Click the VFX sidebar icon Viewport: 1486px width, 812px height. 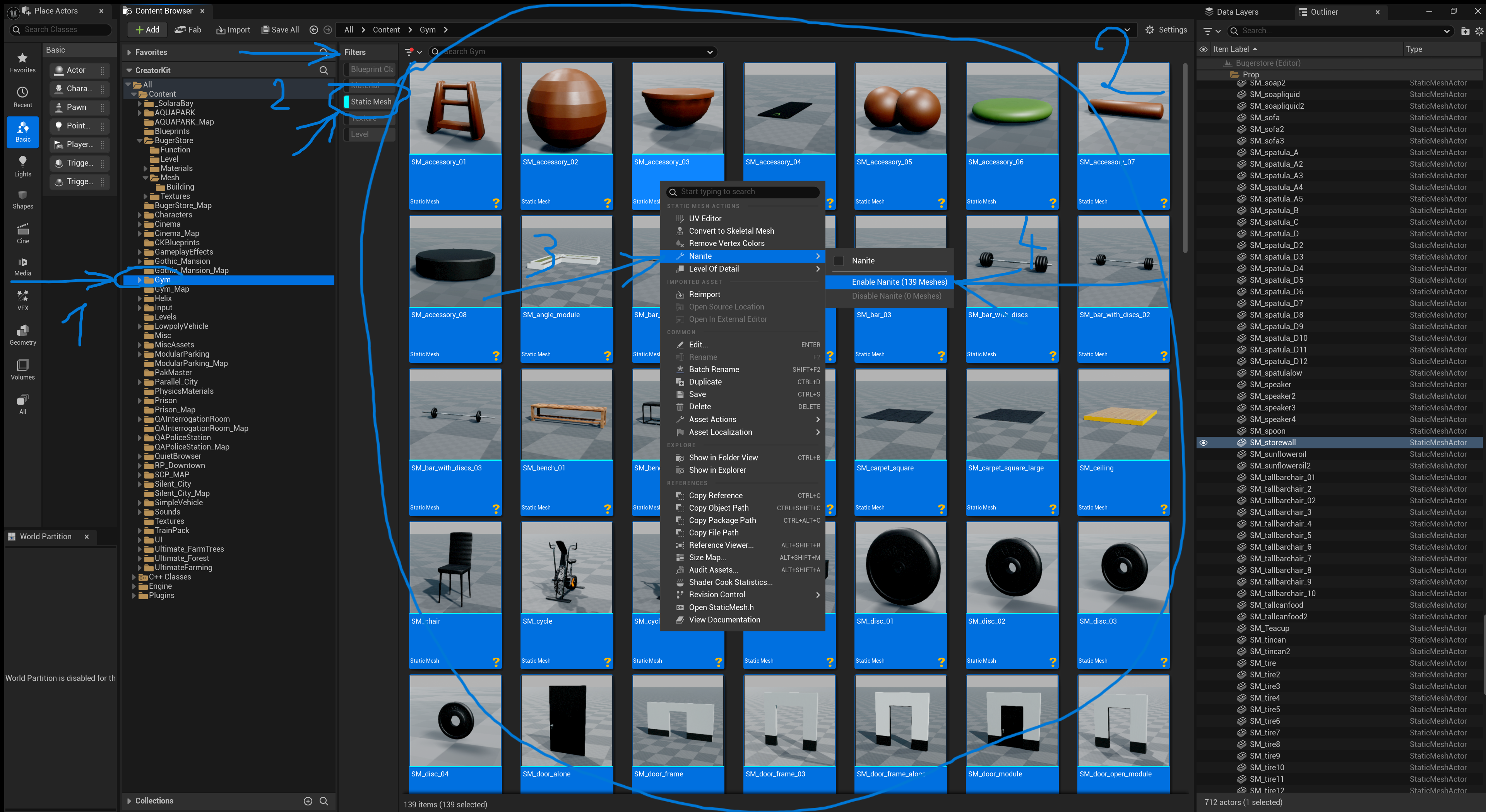point(22,299)
